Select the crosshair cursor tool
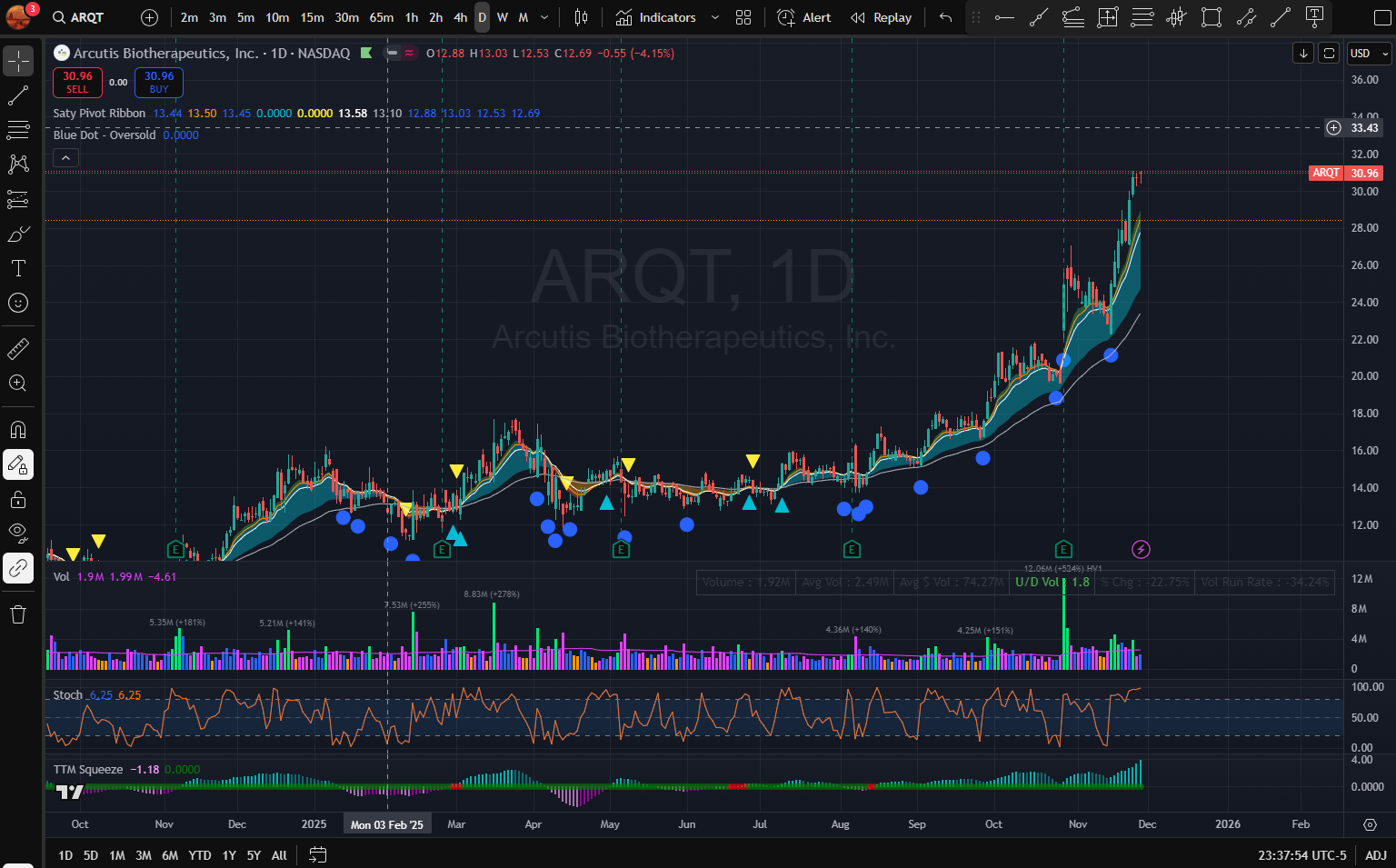Screen dimensions: 1396x868 [18, 61]
